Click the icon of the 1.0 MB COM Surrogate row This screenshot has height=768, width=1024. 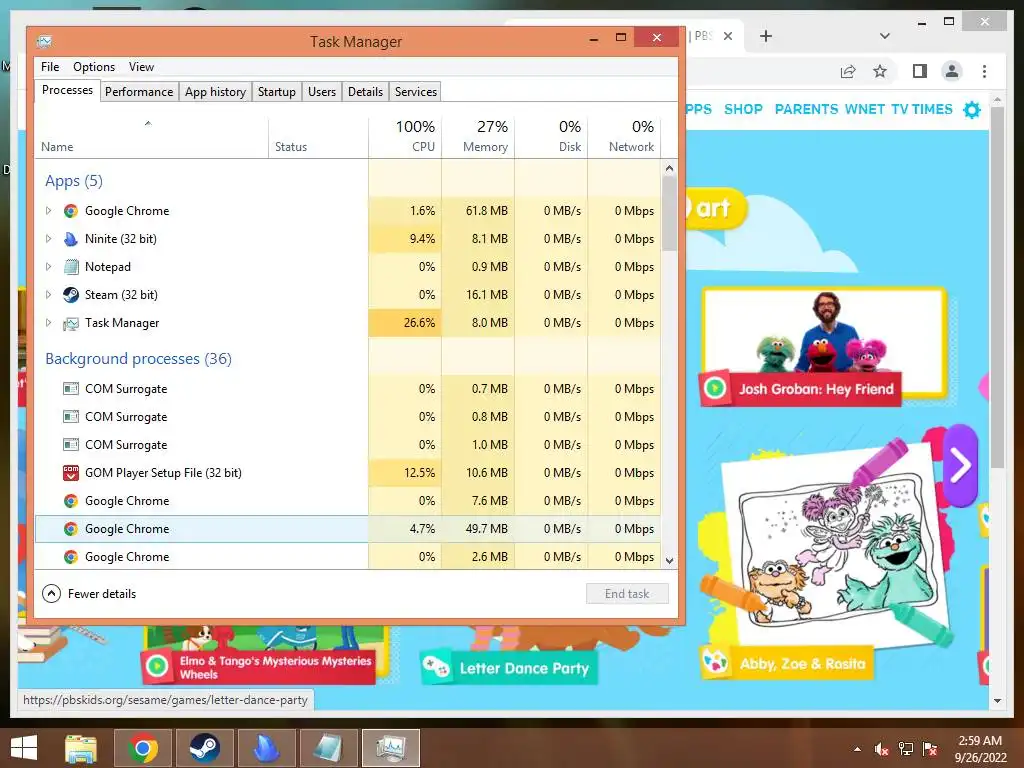click(x=71, y=445)
